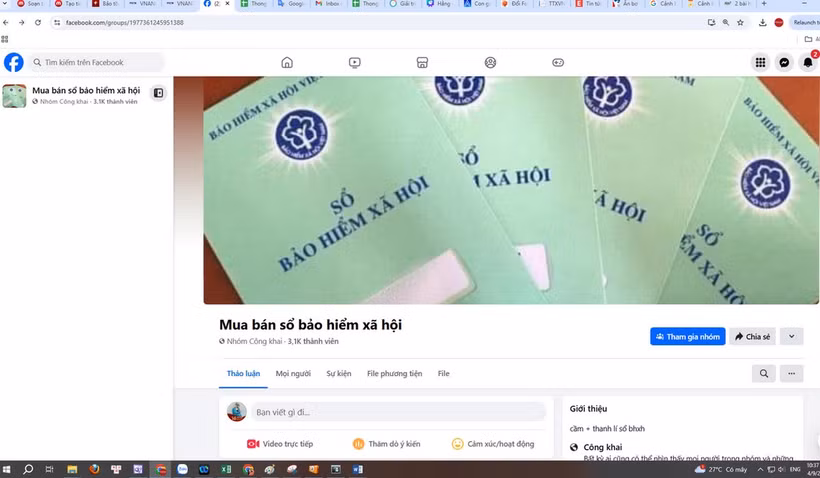Switch to Sự kiện tab

tap(339, 373)
